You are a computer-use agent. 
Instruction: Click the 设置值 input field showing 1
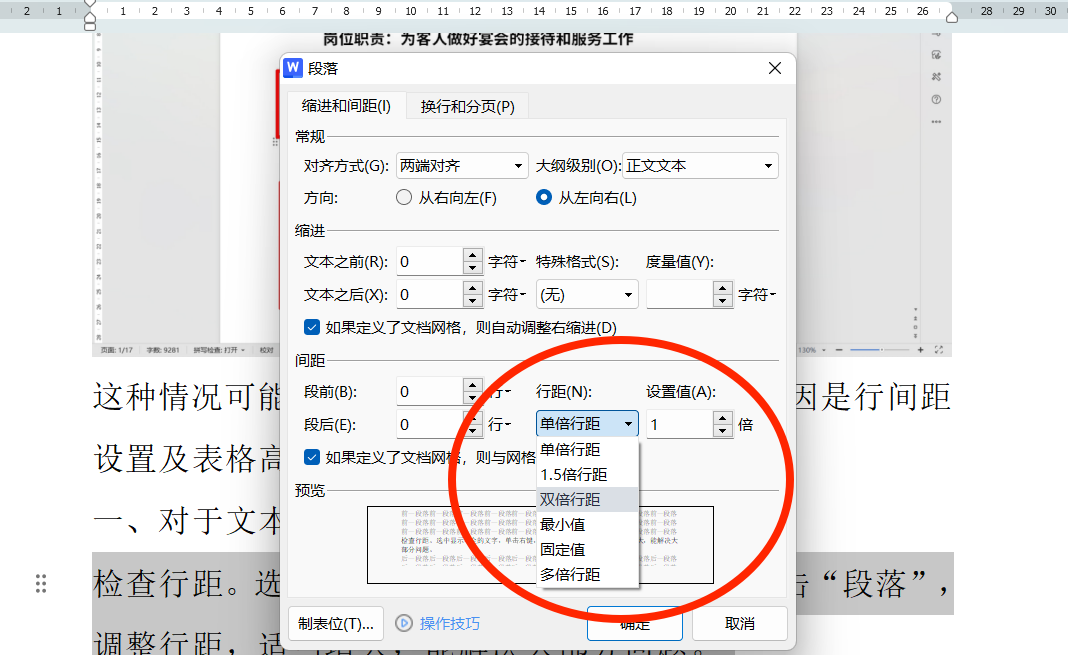pos(680,425)
